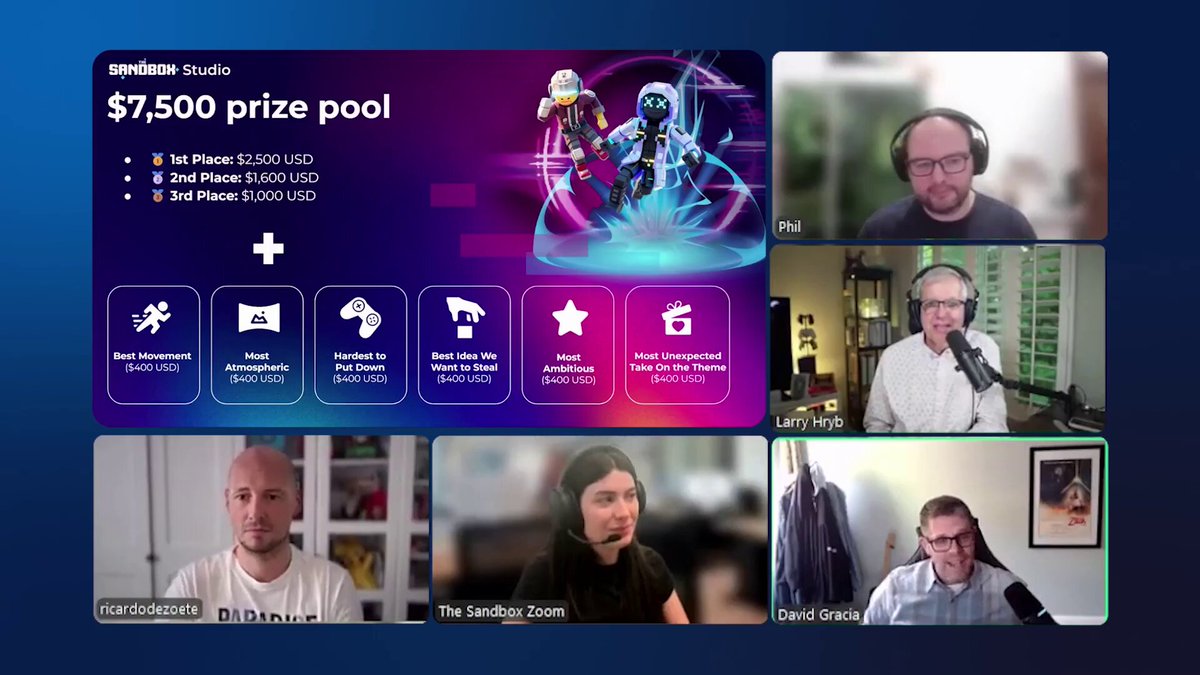Click the 'David Gracia' name label
Screen dimensions: 1200x675
pyautogui.click(x=820, y=614)
